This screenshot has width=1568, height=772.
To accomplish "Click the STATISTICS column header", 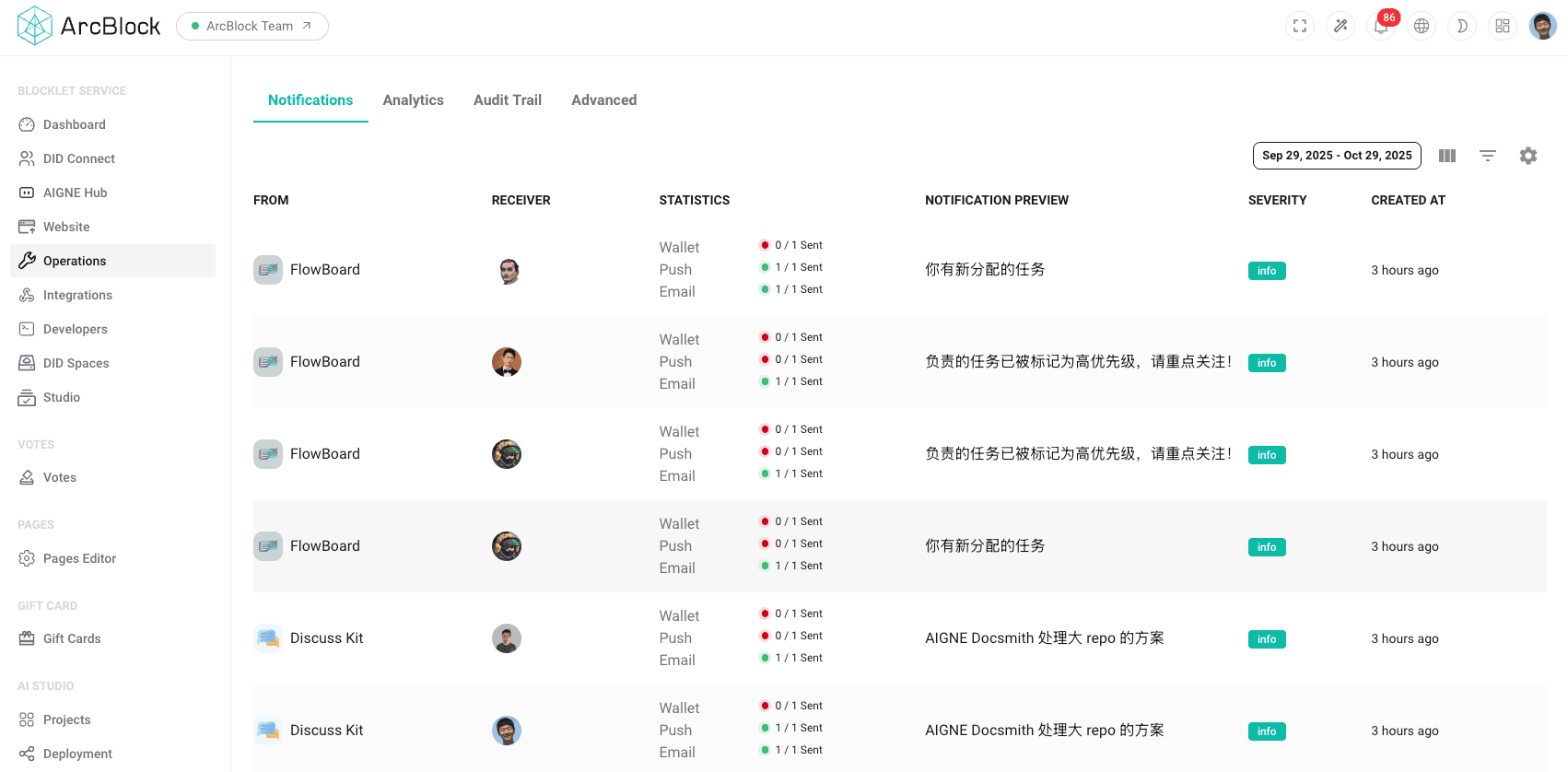I will coord(695,200).
